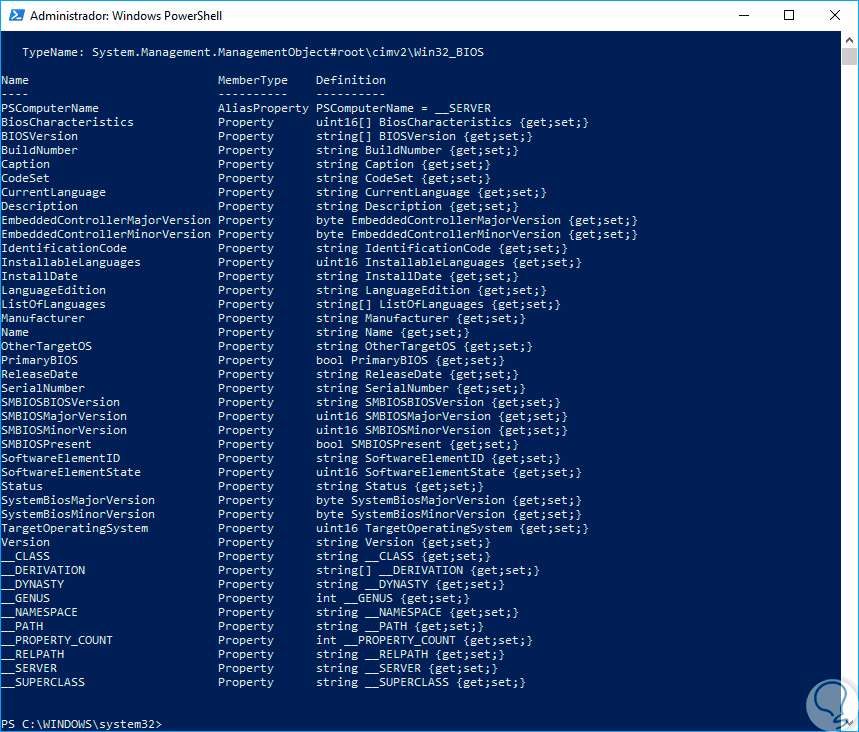Select the SystemBiosMinorVersion property name
859x732 pixels.
pos(78,514)
